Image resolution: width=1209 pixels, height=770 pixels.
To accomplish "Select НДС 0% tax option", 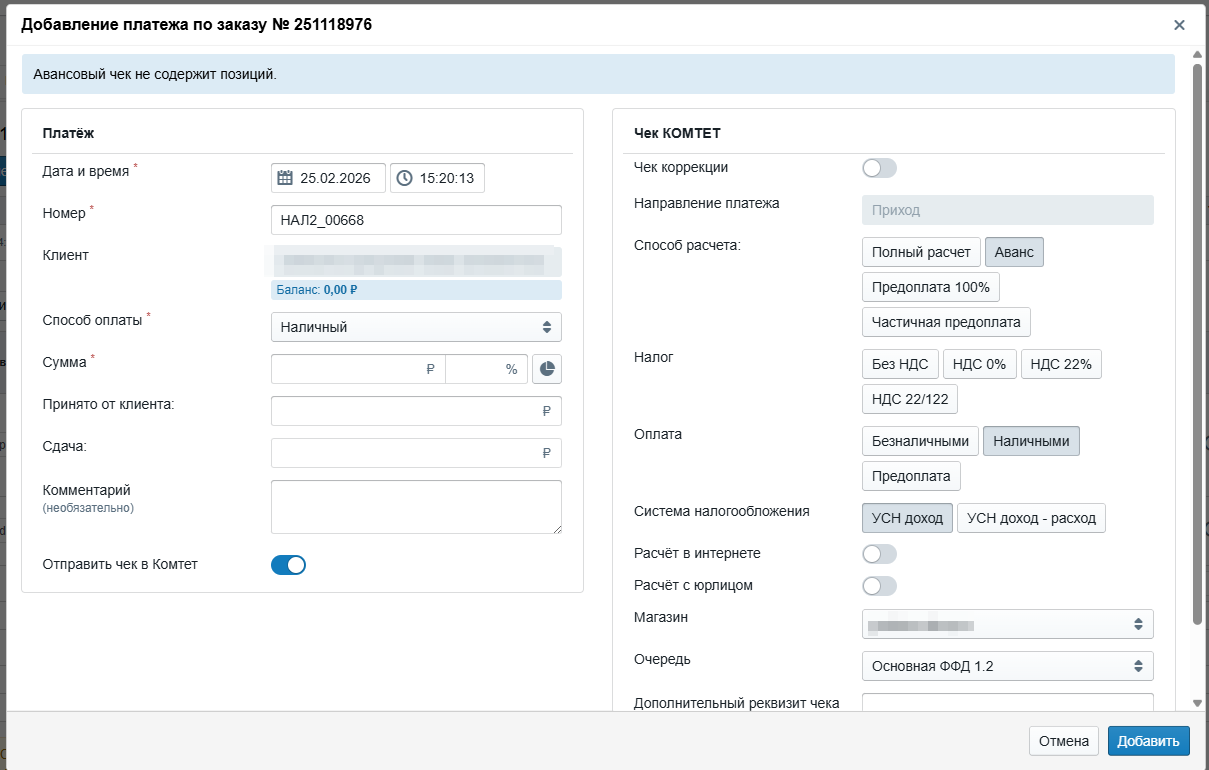I will coord(980,364).
